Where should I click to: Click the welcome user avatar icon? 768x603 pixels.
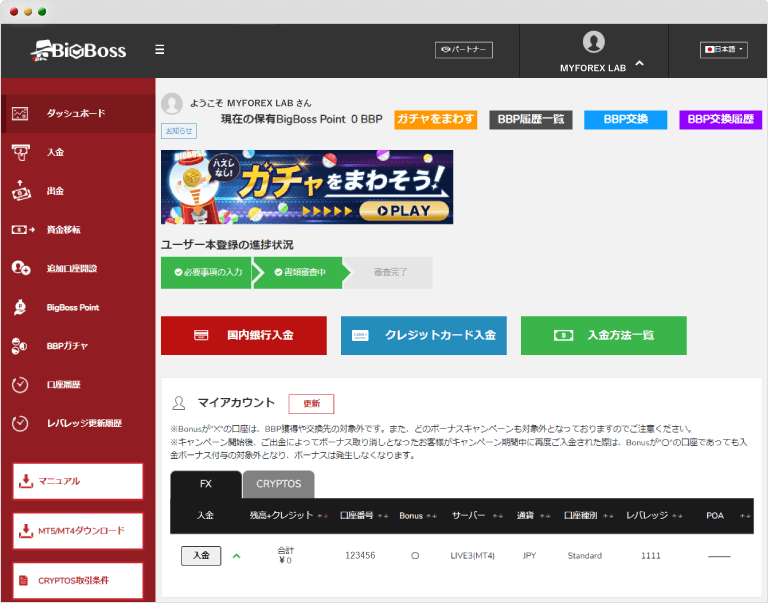point(172,104)
